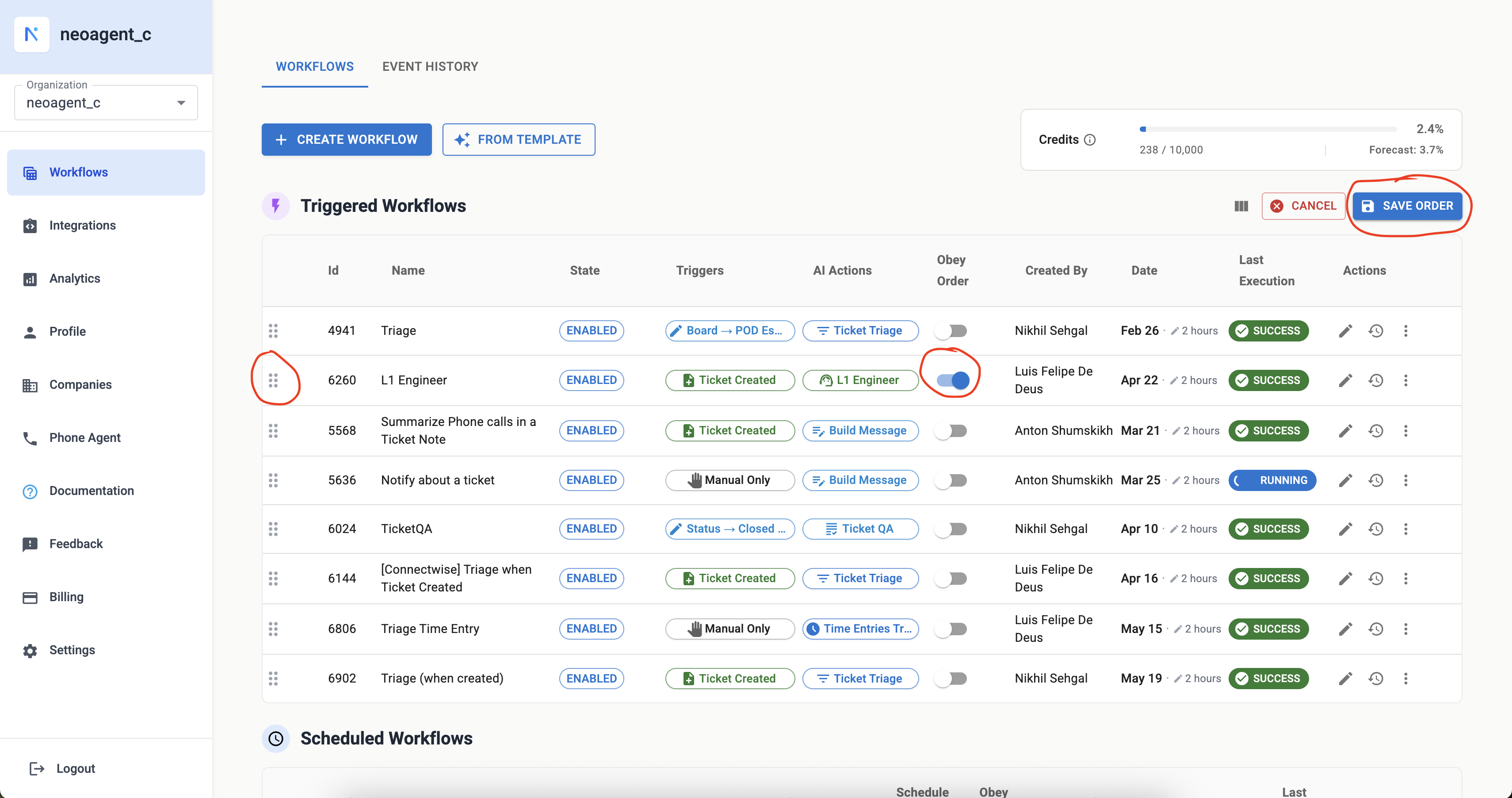Screen dimensions: 1512x798
Task: Click drag handle of TicketQA row
Action: 274,529
